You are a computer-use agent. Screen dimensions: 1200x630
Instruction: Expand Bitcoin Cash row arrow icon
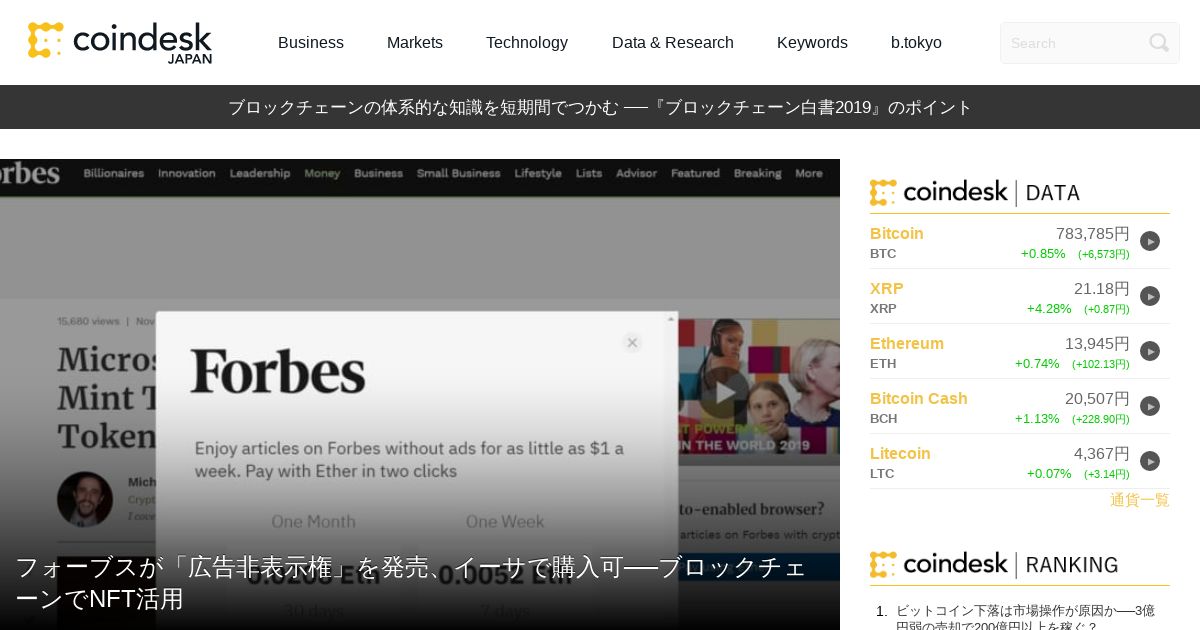[x=1150, y=406]
